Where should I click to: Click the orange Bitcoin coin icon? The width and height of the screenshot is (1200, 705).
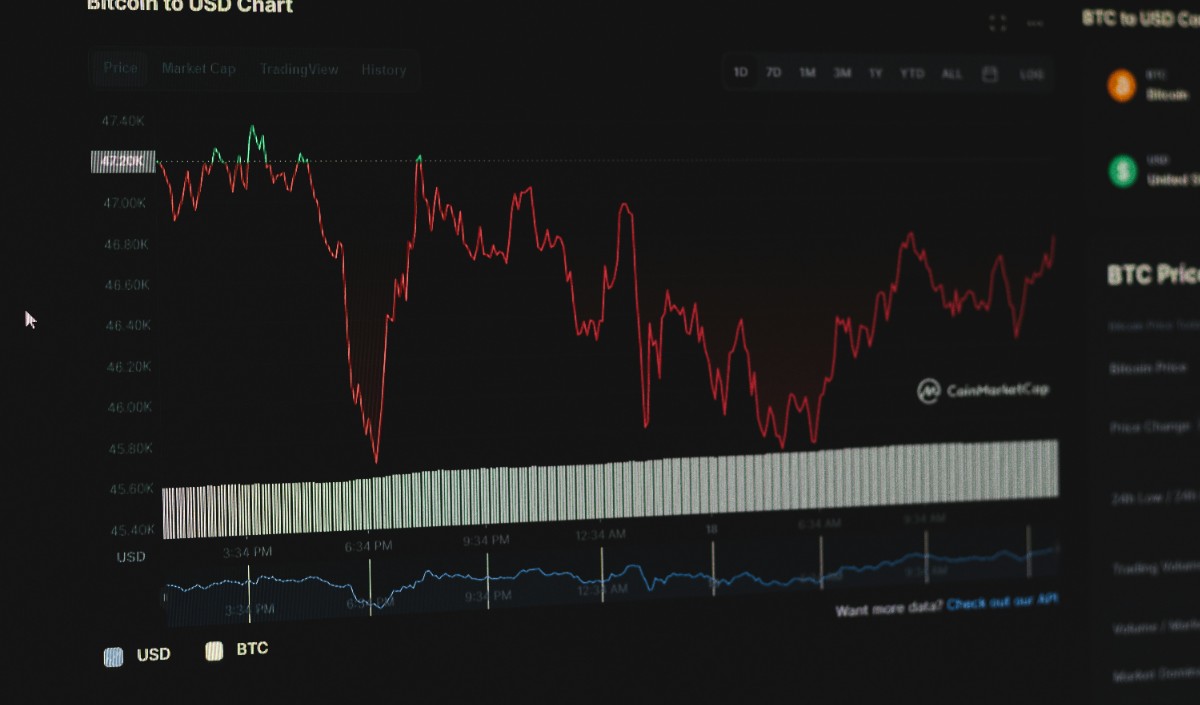click(x=1122, y=85)
